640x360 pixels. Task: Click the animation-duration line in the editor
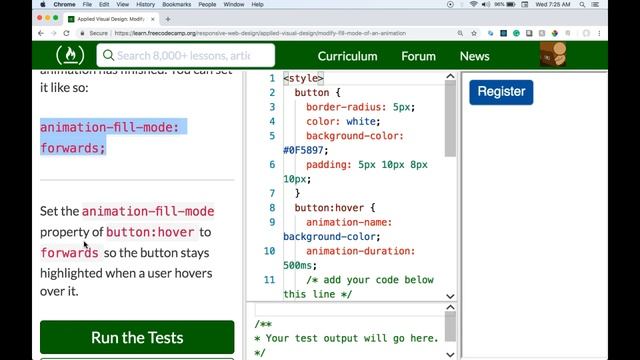click(360, 251)
